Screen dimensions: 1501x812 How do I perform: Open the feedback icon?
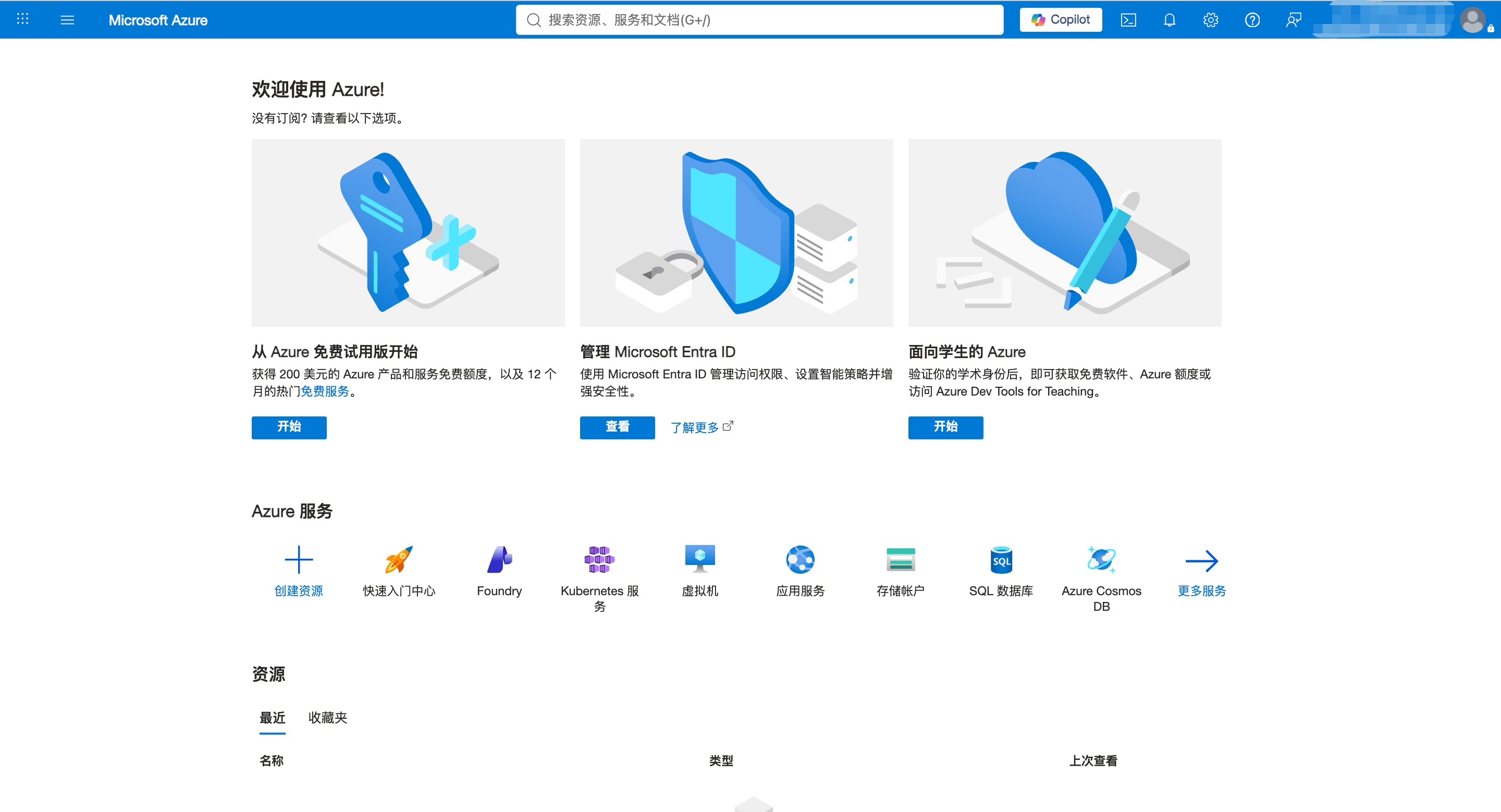(1294, 20)
